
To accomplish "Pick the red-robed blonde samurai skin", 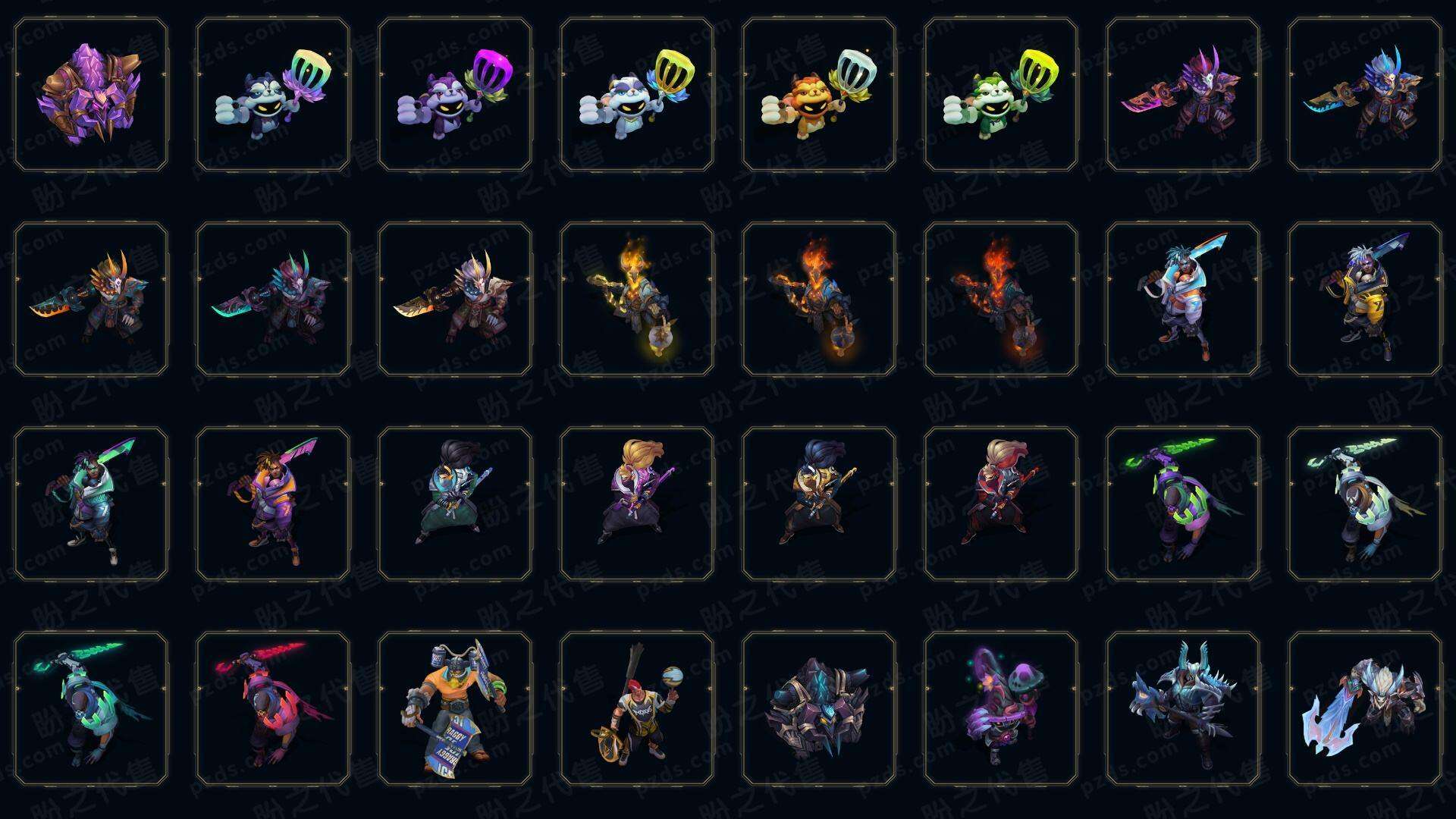I will [1001, 504].
